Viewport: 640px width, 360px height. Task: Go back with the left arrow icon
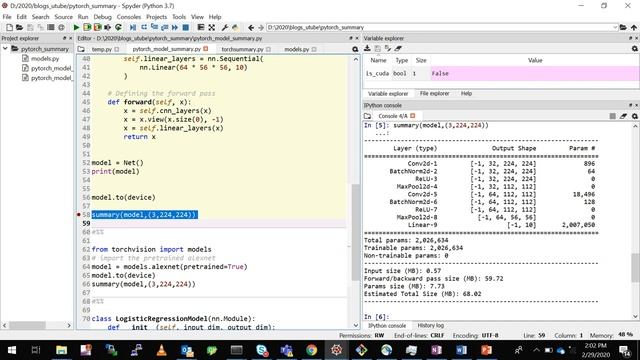point(251,27)
